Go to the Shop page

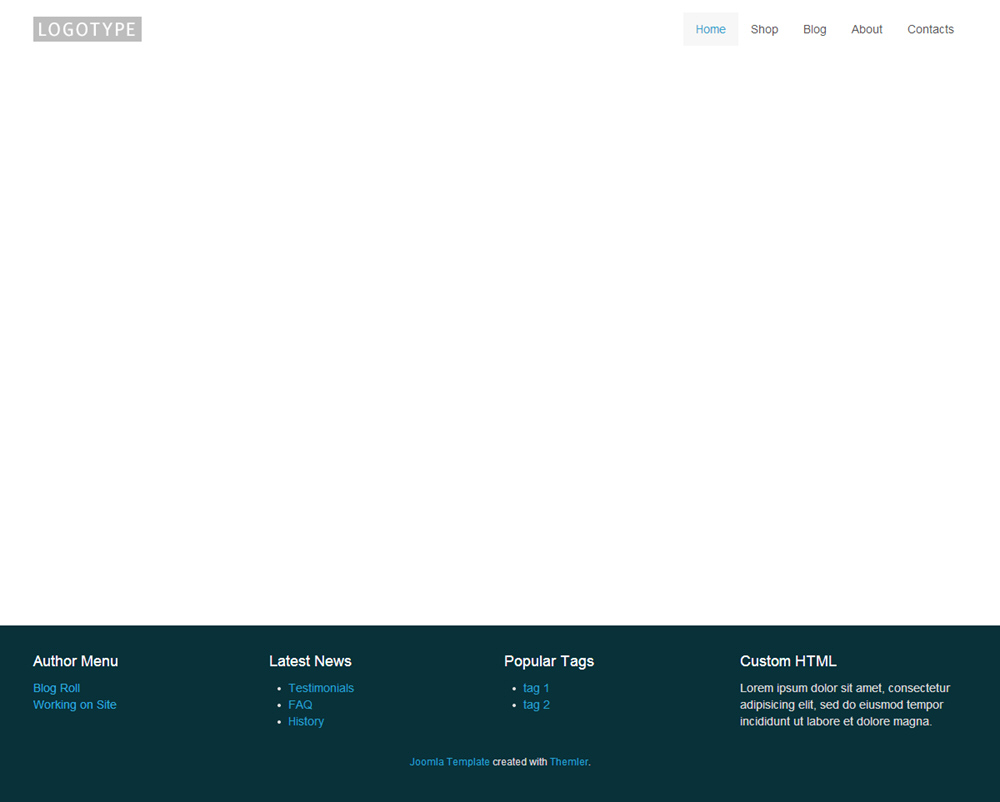coord(764,29)
